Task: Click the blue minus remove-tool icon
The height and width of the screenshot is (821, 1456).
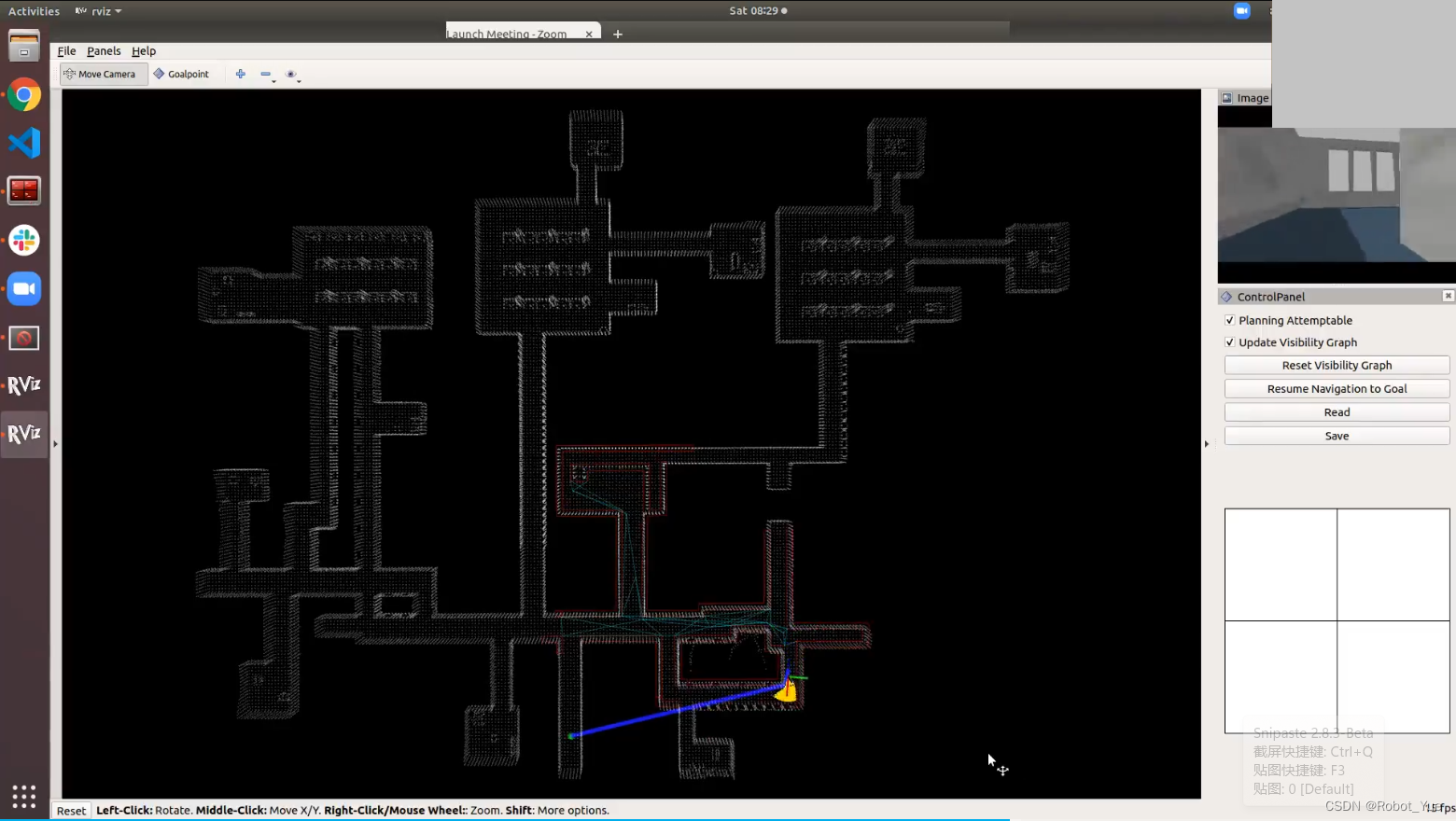Action: 265,74
